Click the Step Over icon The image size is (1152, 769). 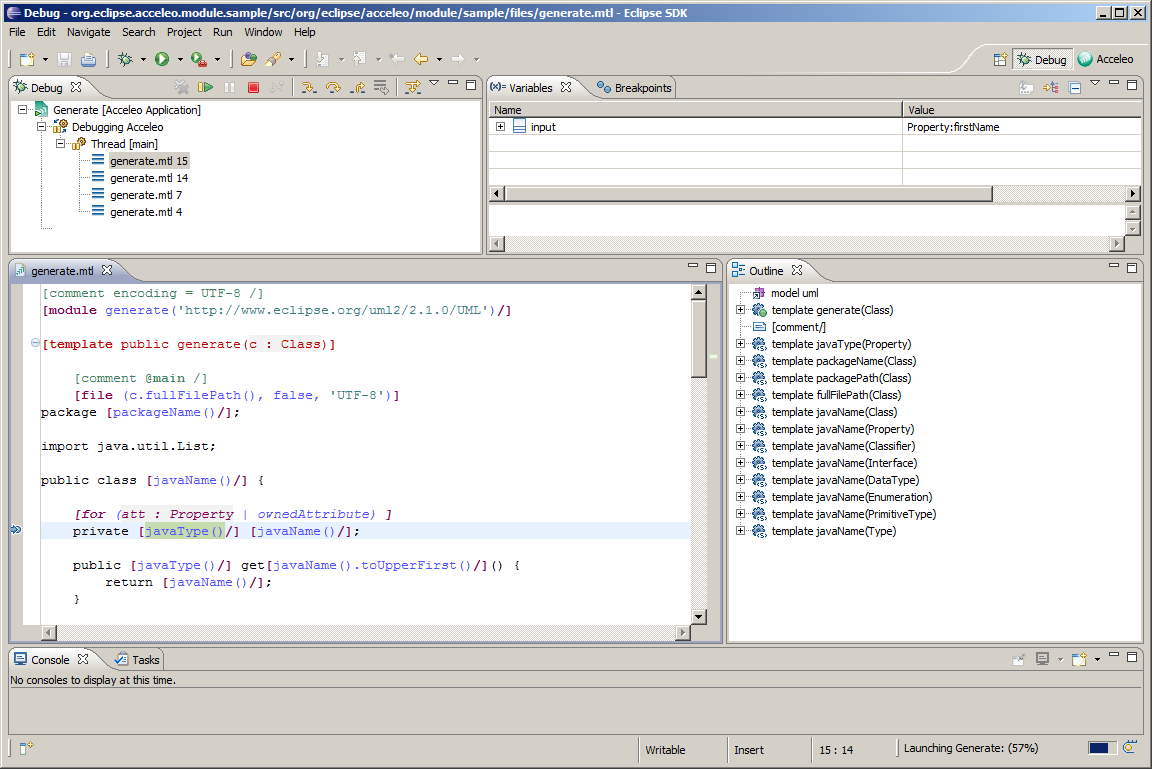(x=333, y=87)
